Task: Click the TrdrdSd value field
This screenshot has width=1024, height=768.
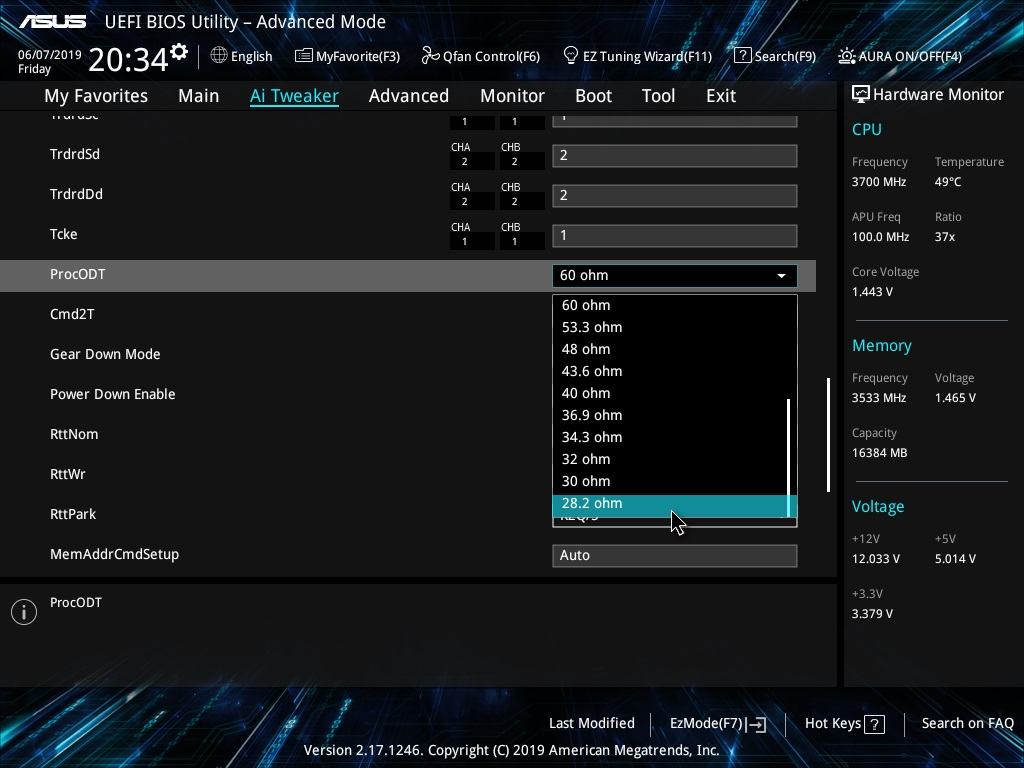Action: 675,155
